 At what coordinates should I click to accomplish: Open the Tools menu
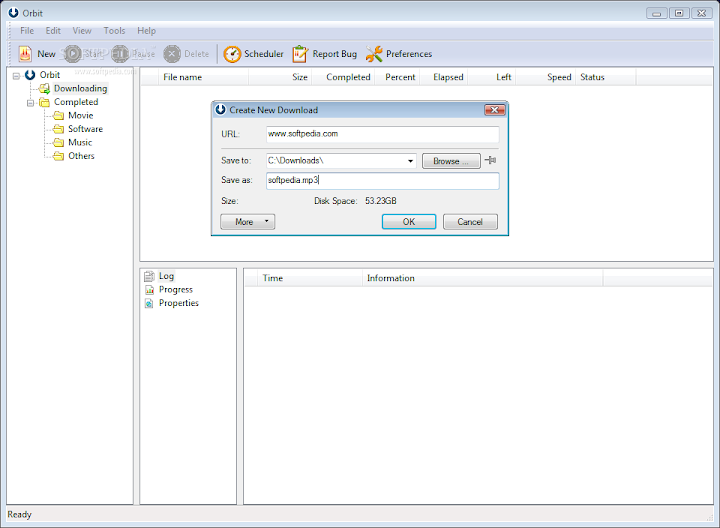point(115,31)
